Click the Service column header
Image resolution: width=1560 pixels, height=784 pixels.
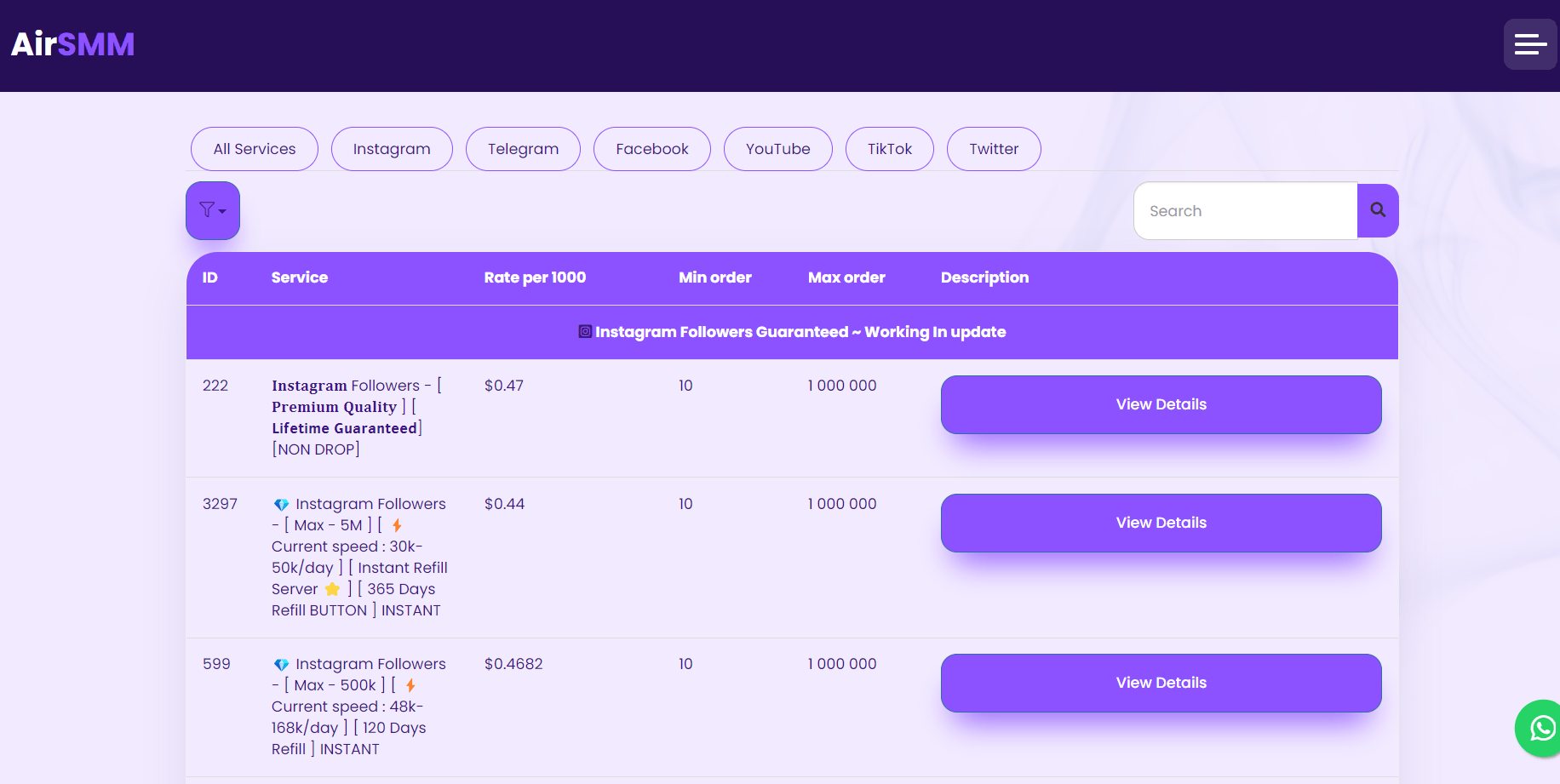[x=299, y=278]
